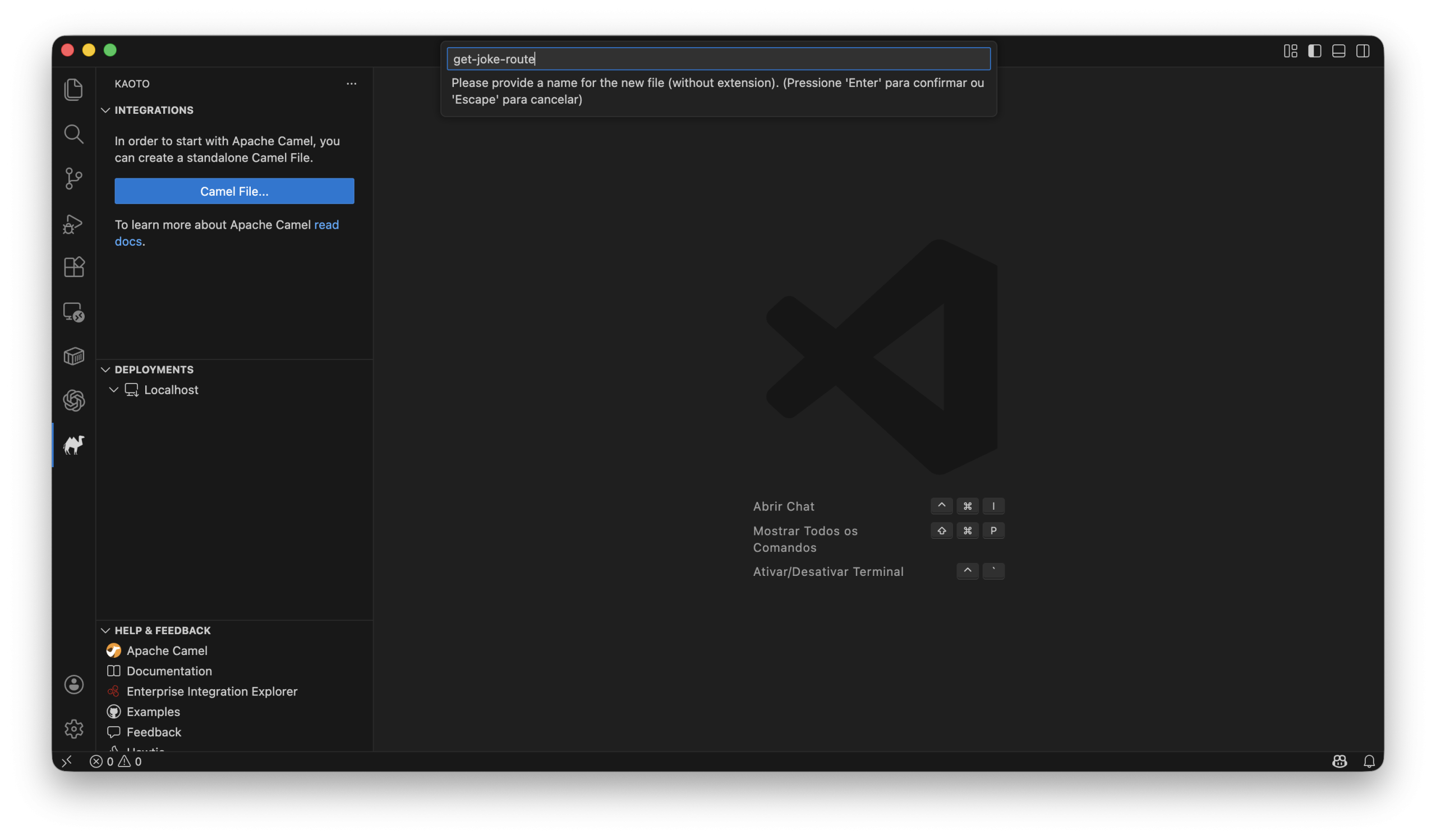This screenshot has width=1436, height=840.
Task: Open the Search view icon
Action: pyautogui.click(x=73, y=134)
